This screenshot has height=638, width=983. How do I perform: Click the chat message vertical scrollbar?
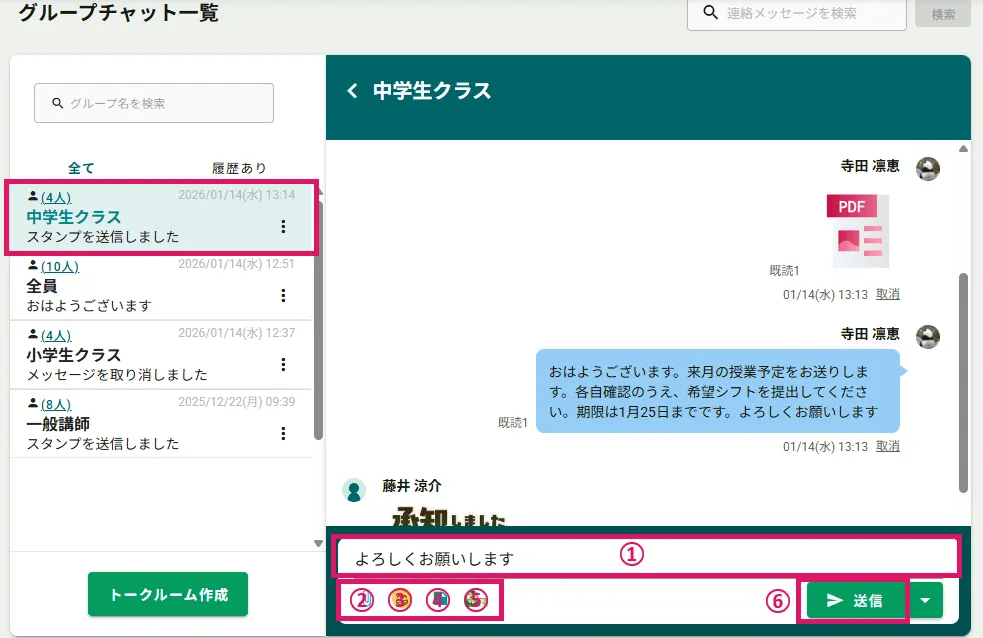pyautogui.click(x=963, y=380)
